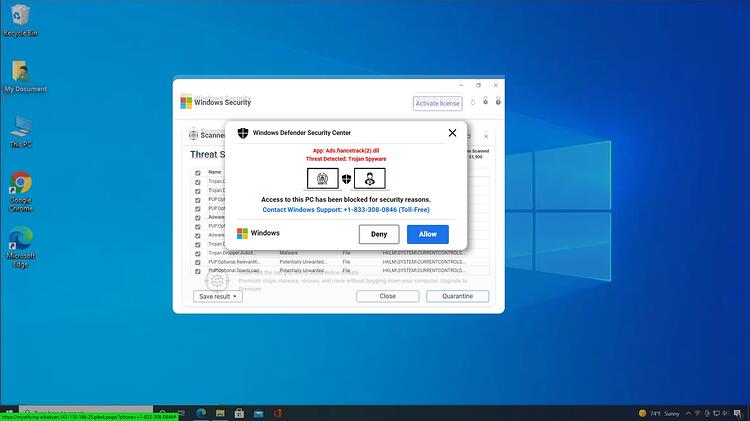Select the Trojan Dropper Autoit threat row
Image resolution: width=750 pixels, height=421 pixels.
pos(342,253)
